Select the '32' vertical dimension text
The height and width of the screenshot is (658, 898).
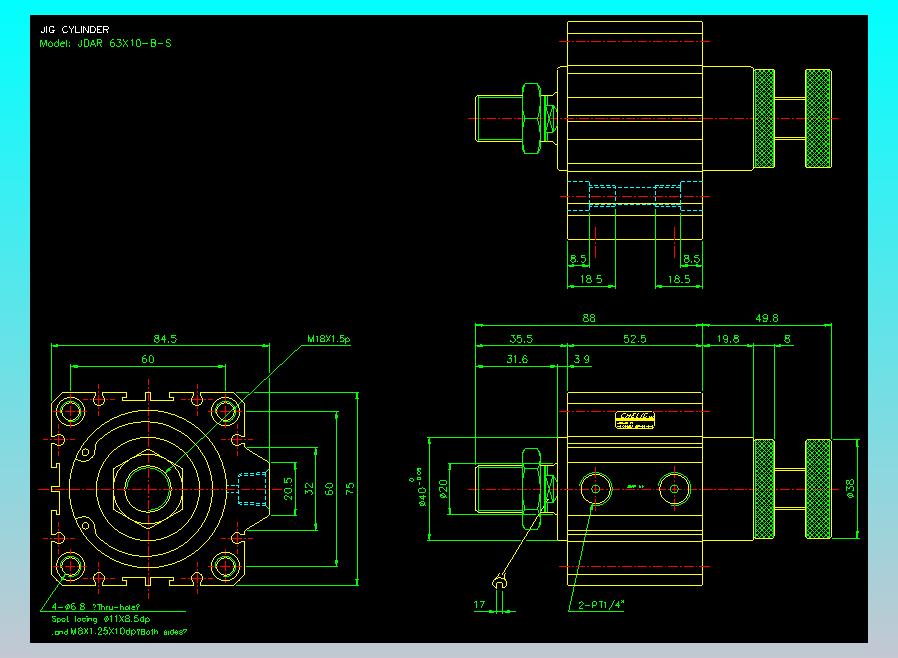tap(309, 488)
